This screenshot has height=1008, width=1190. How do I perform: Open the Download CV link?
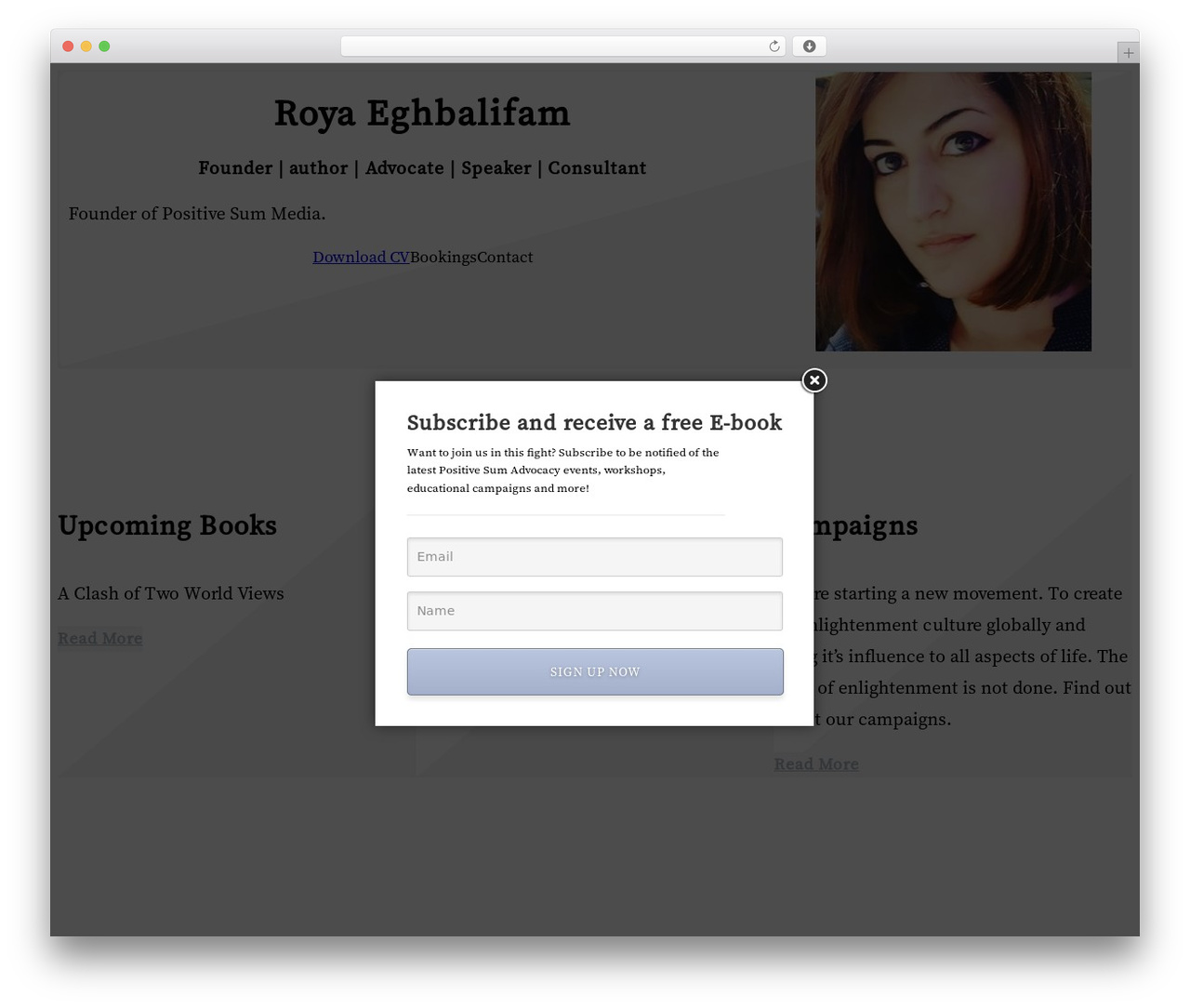tap(361, 257)
